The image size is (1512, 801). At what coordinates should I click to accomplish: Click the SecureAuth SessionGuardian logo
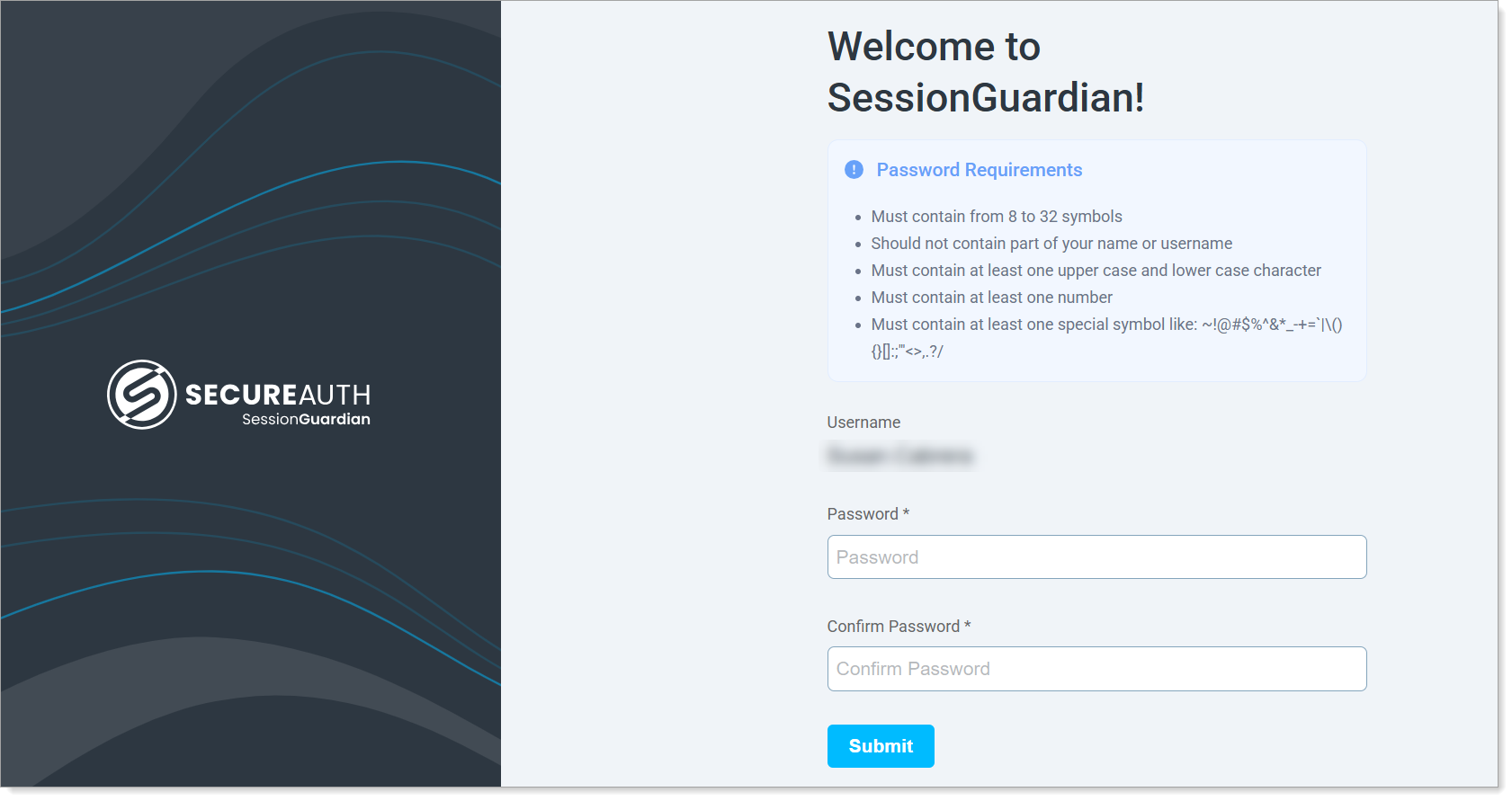click(238, 395)
